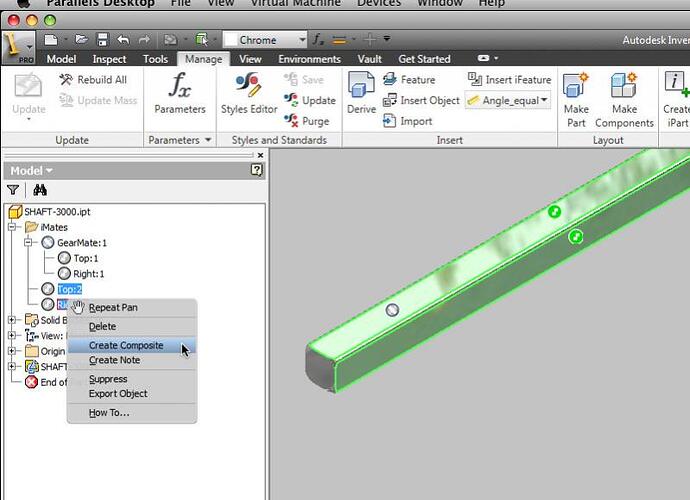Choose Export Object in context menu
This screenshot has height=500, width=690.
pyautogui.click(x=132, y=393)
